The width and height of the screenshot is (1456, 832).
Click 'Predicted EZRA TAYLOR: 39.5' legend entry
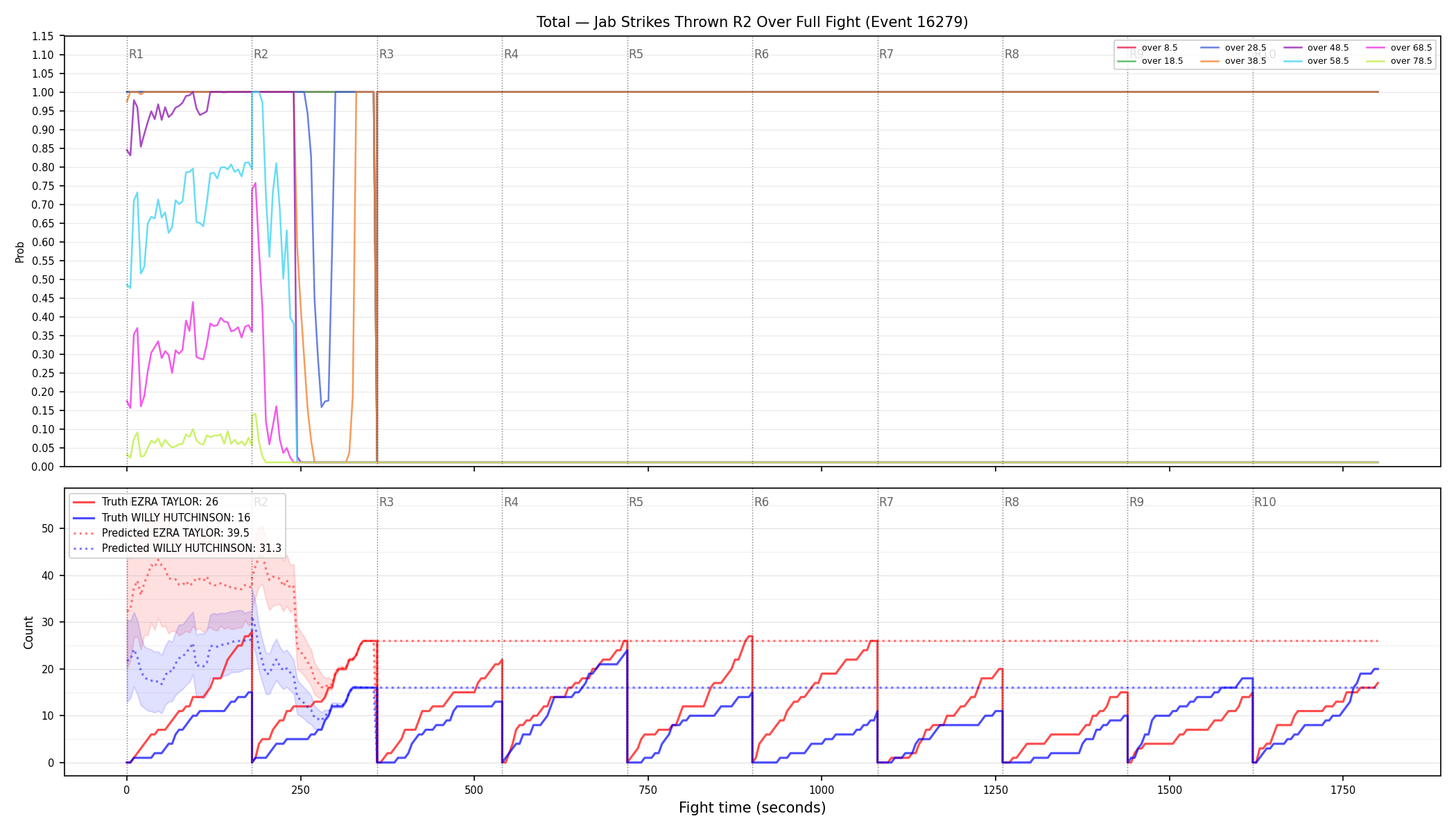[x=161, y=533]
